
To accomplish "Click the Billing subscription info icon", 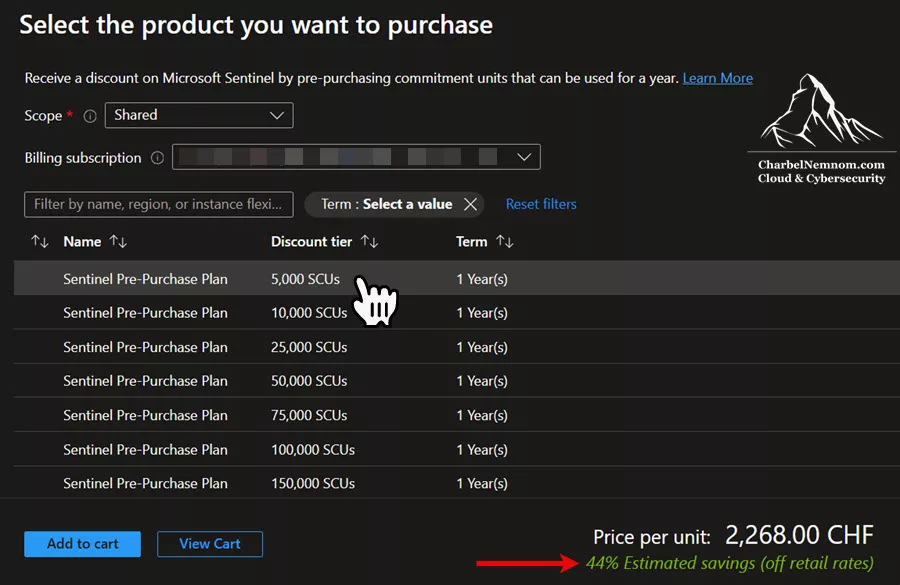I will pos(157,158).
